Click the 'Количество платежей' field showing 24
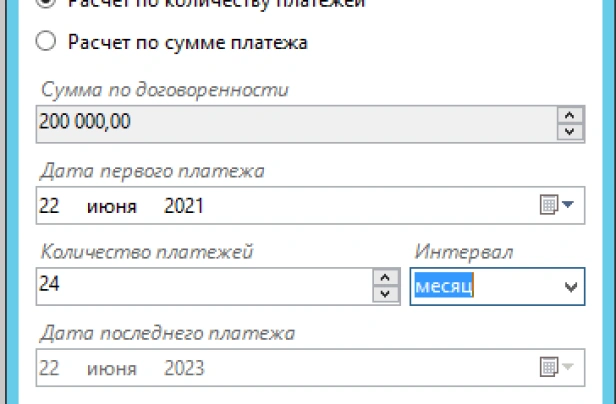The height and width of the screenshot is (404, 616). pos(200,286)
